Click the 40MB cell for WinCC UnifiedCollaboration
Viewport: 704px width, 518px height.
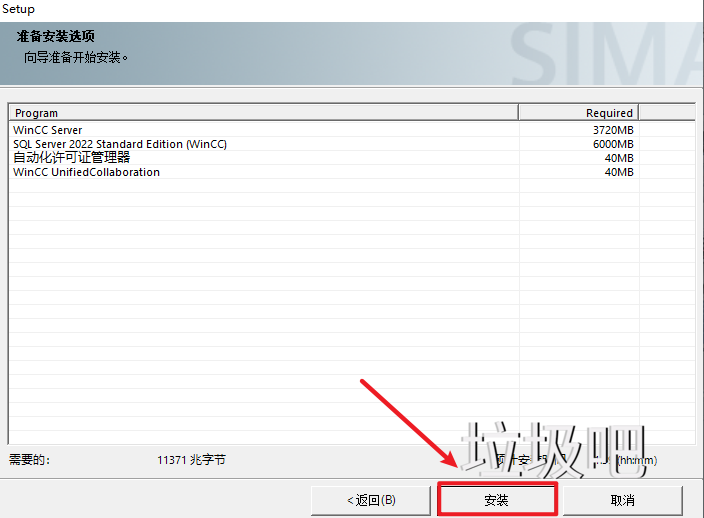click(x=618, y=172)
